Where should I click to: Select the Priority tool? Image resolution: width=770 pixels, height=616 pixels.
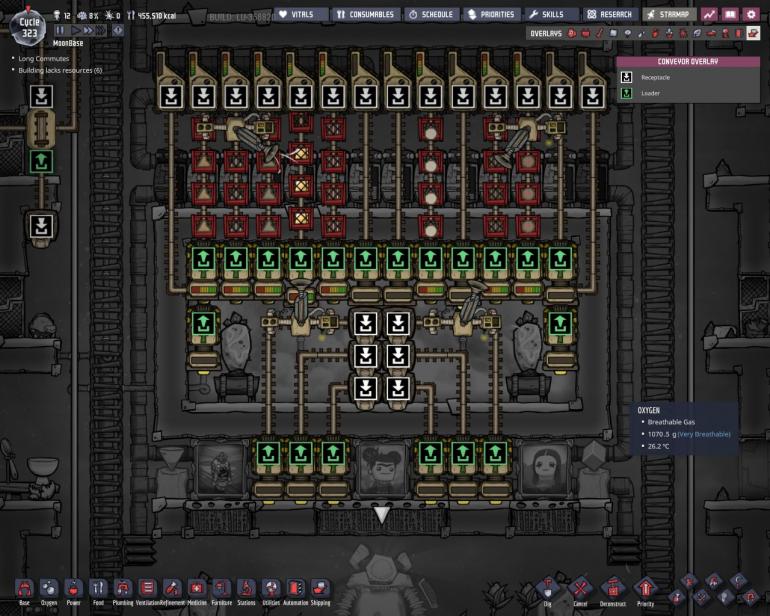point(646,590)
